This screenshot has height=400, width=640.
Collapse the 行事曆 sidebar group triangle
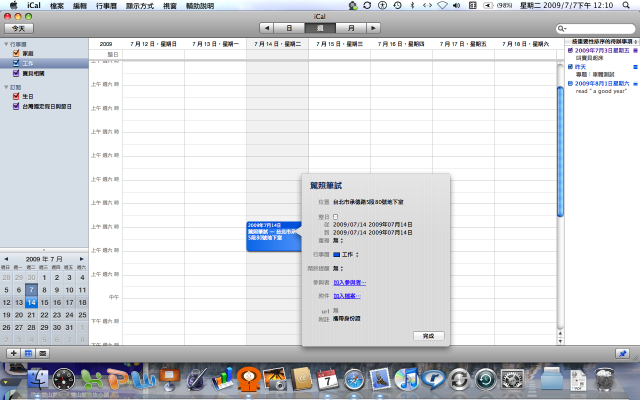tap(6, 44)
